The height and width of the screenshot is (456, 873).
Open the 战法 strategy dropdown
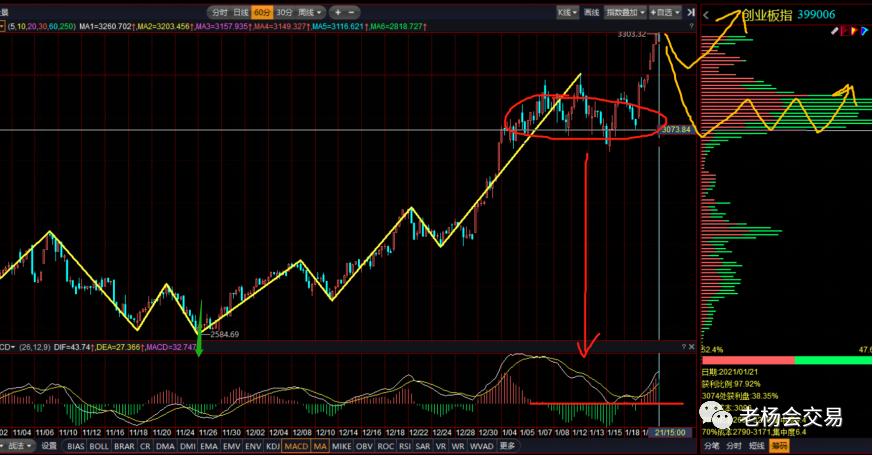click(x=19, y=446)
